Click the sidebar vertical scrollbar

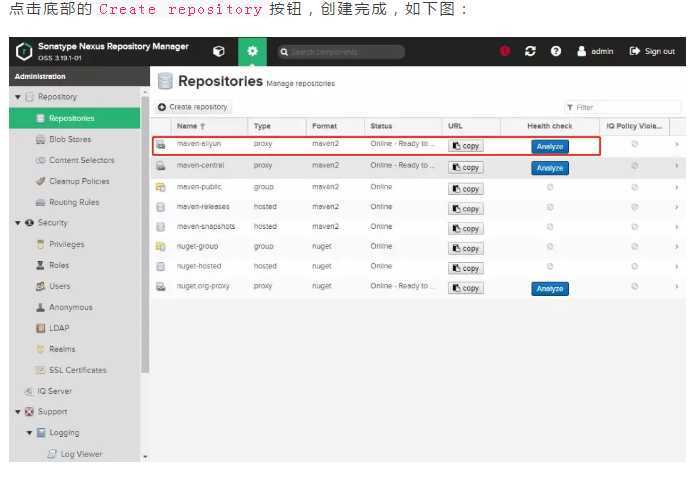point(145,235)
